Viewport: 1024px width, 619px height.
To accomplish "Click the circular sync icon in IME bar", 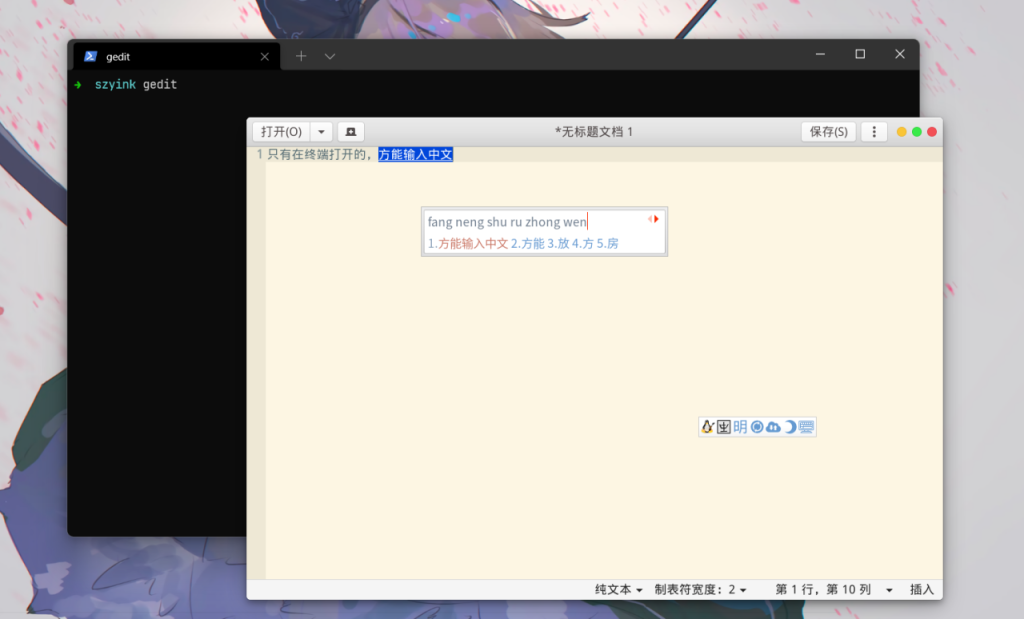I will 757,427.
